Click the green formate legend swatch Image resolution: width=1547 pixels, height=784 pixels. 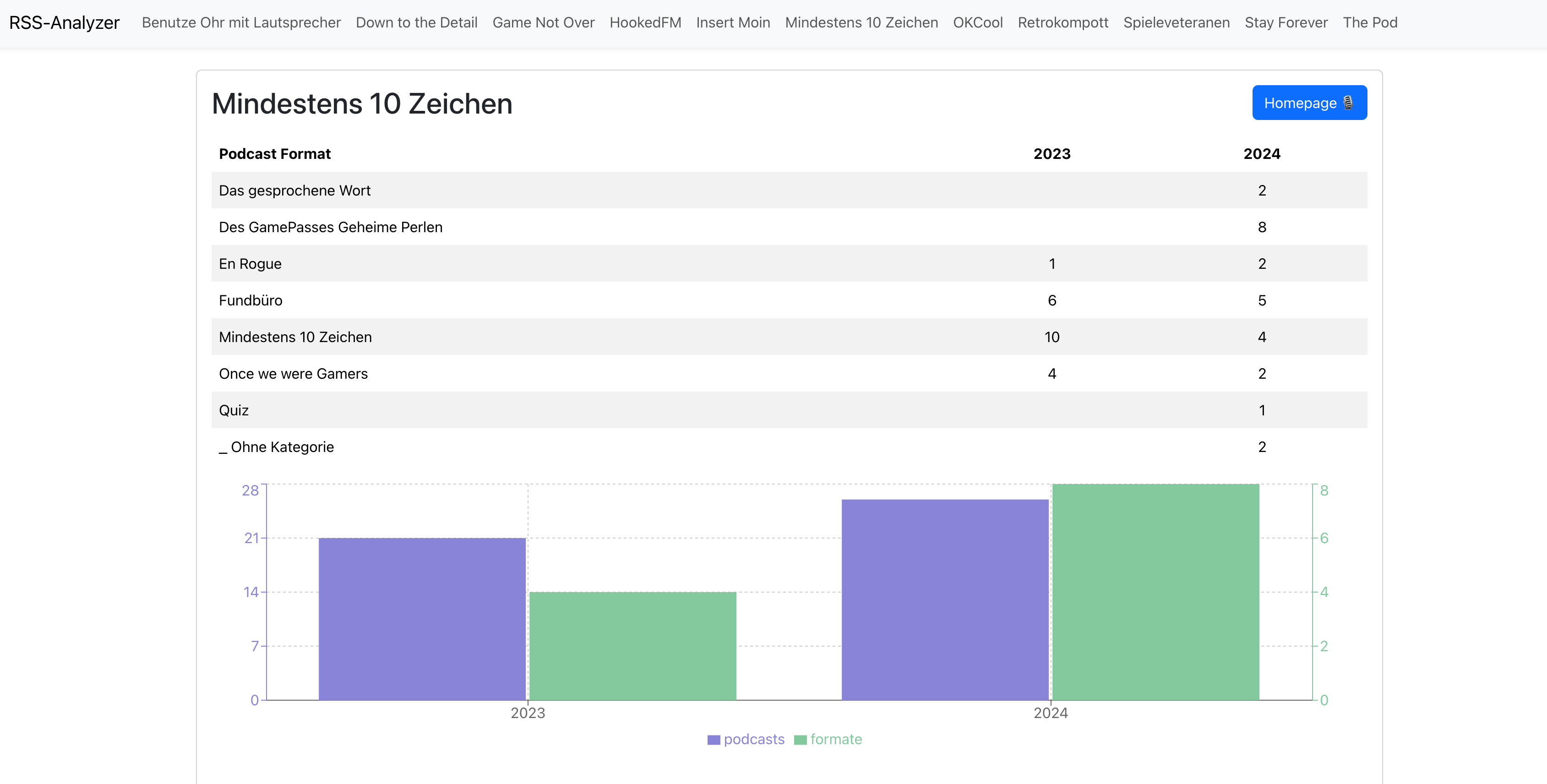pyautogui.click(x=800, y=740)
